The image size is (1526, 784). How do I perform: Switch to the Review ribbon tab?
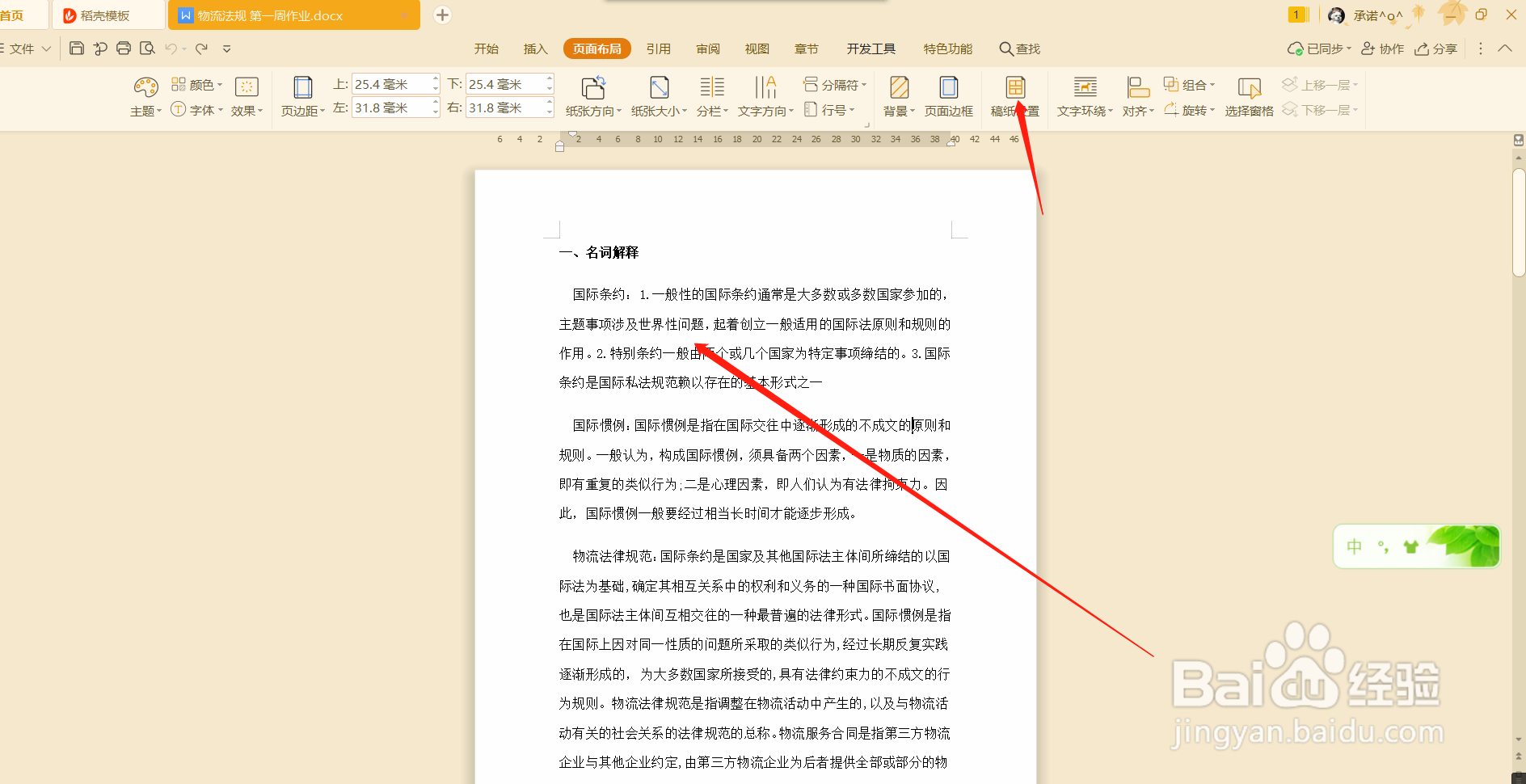[x=708, y=48]
